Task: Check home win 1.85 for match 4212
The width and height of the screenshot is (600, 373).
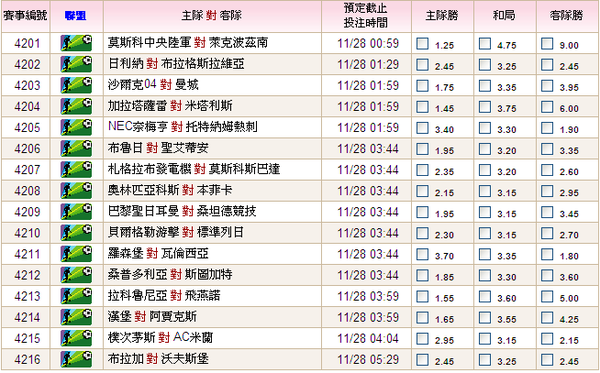Action: coord(422,275)
